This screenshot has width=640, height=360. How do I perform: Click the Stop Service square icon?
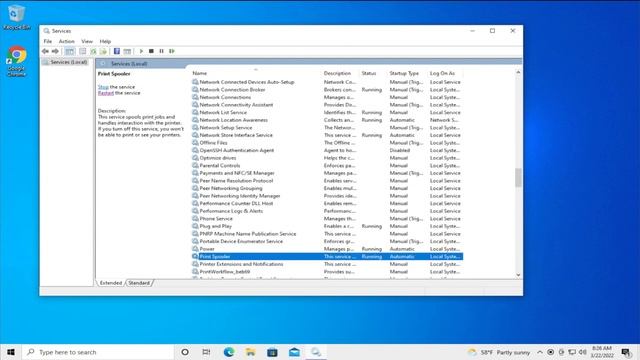[x=151, y=51]
